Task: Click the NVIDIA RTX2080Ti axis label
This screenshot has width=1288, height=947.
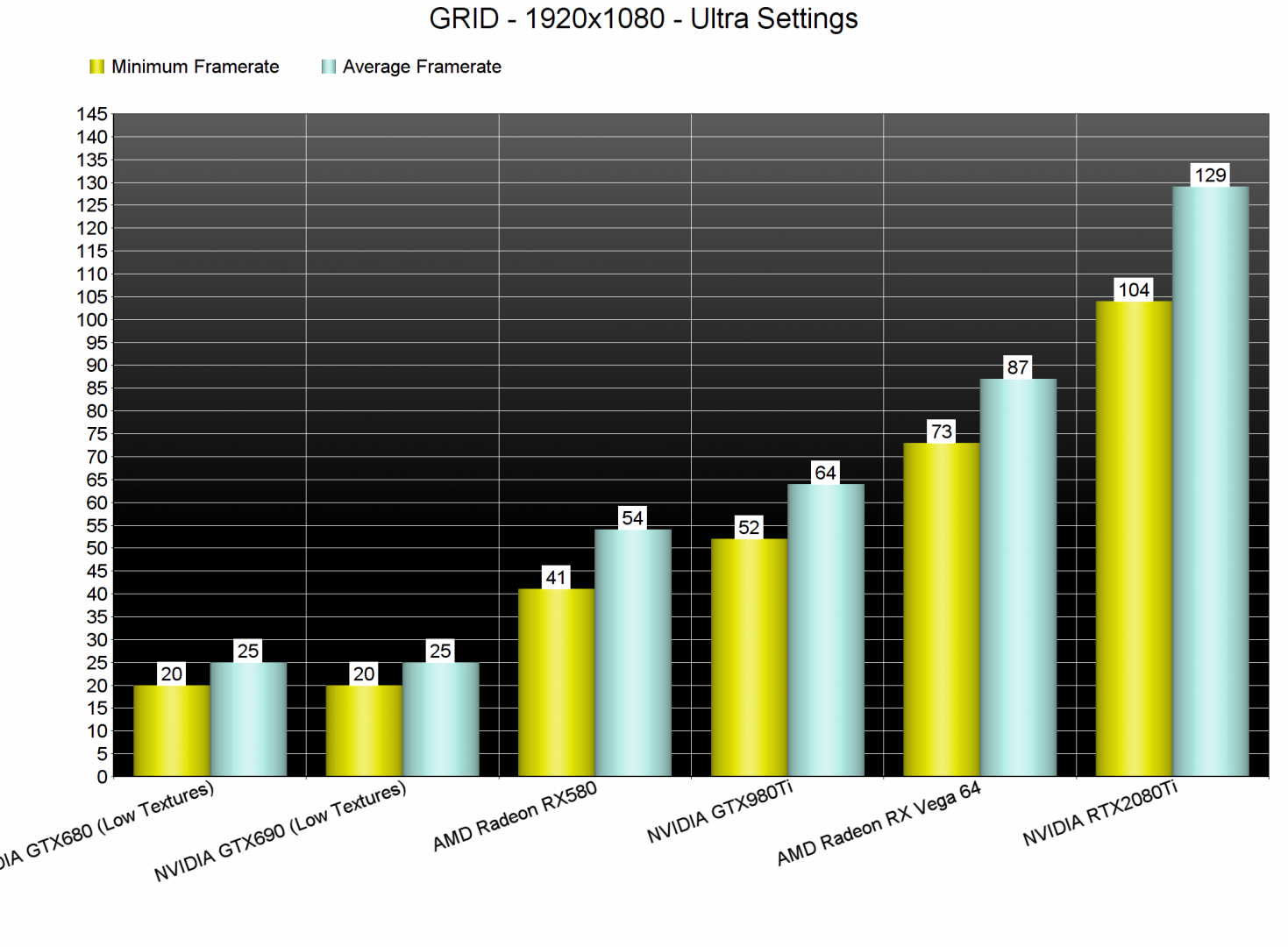Action: click(1100, 815)
